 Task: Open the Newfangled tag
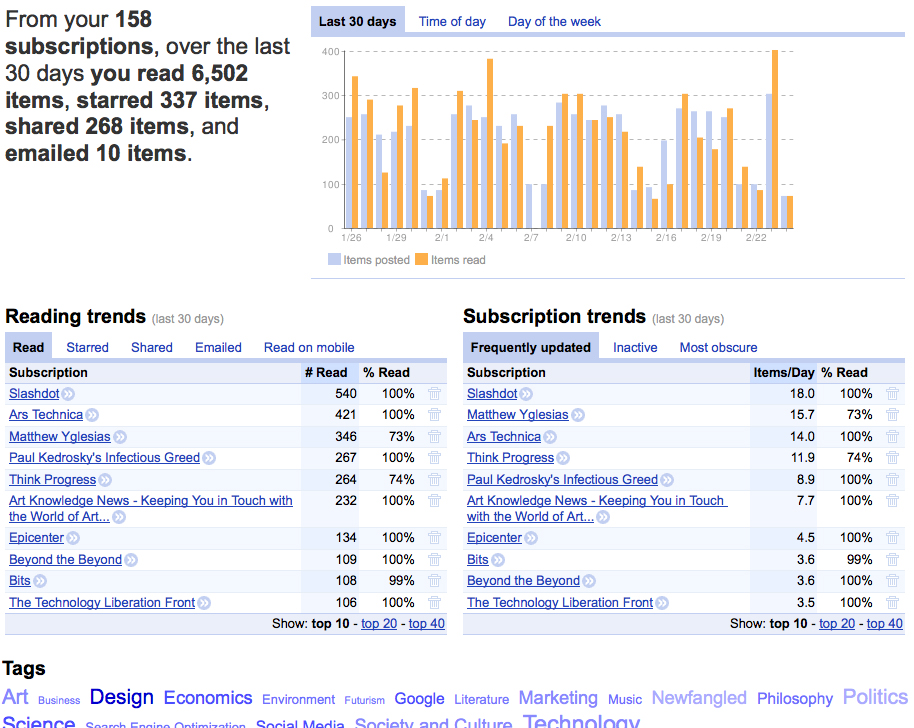pos(699,698)
